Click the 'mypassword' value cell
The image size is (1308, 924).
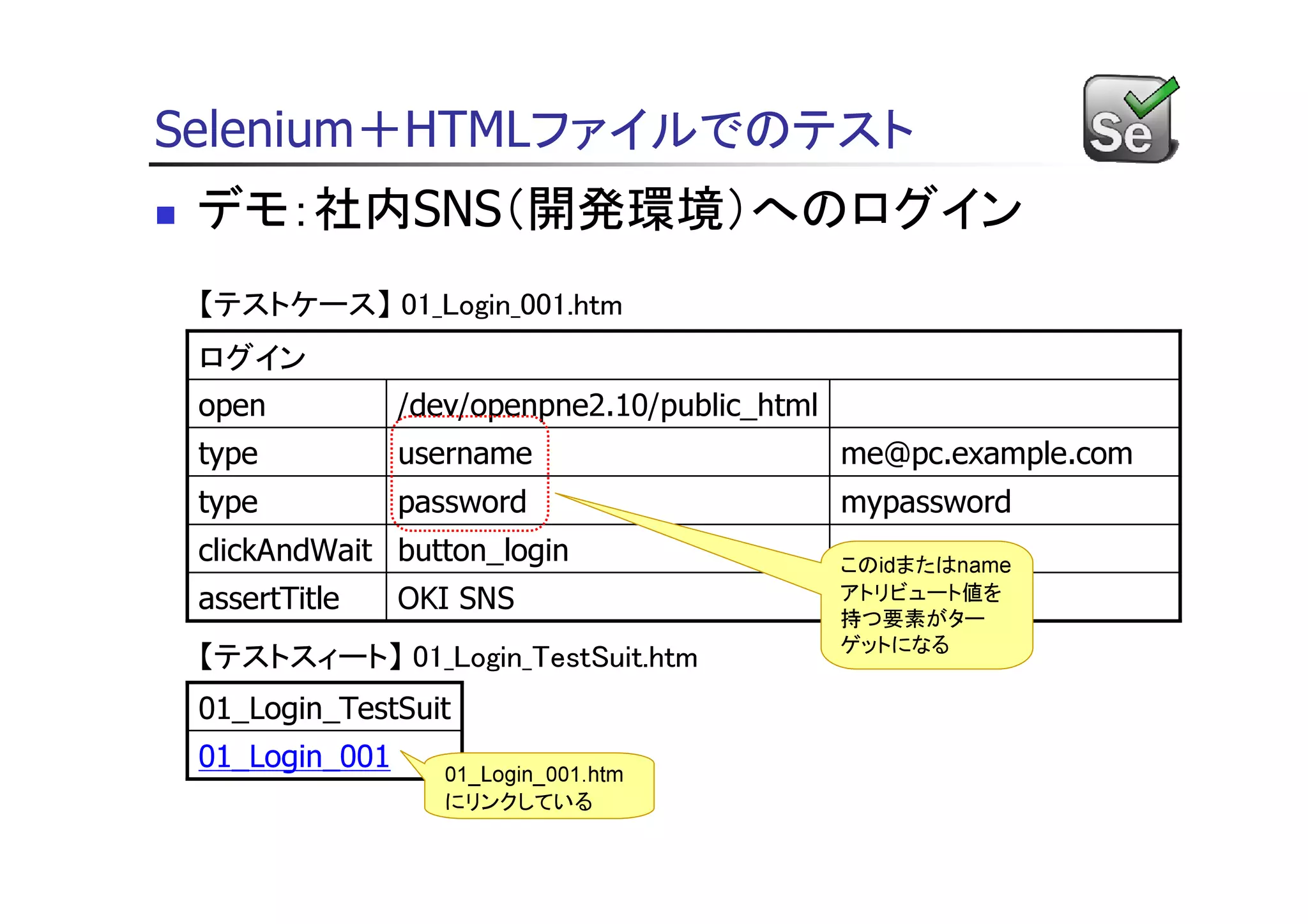(x=1004, y=501)
